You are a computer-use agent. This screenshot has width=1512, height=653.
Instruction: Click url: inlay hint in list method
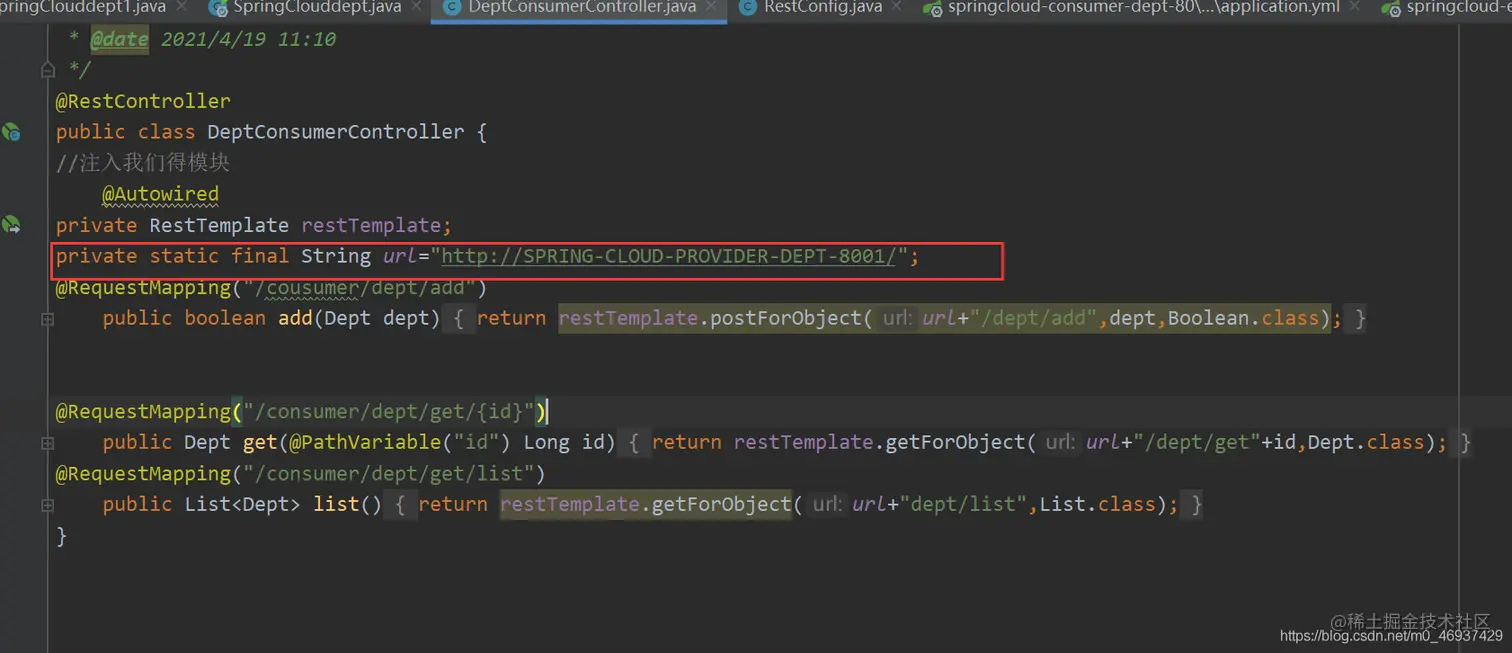click(x=827, y=505)
